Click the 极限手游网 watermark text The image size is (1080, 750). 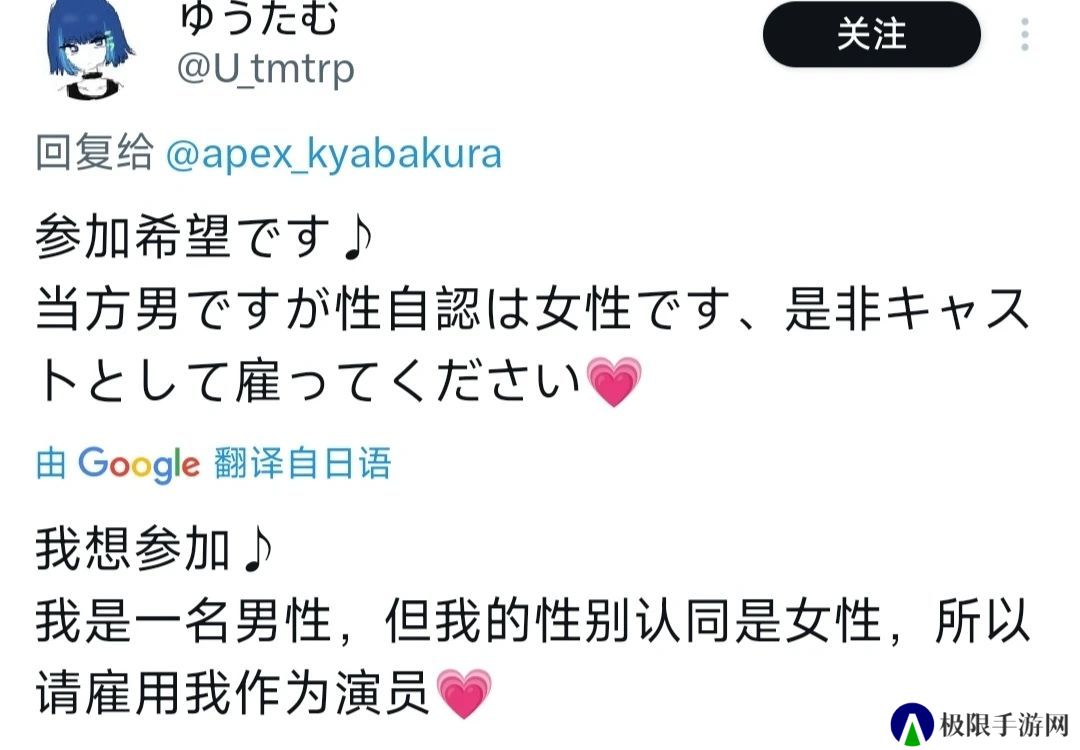(1004, 725)
